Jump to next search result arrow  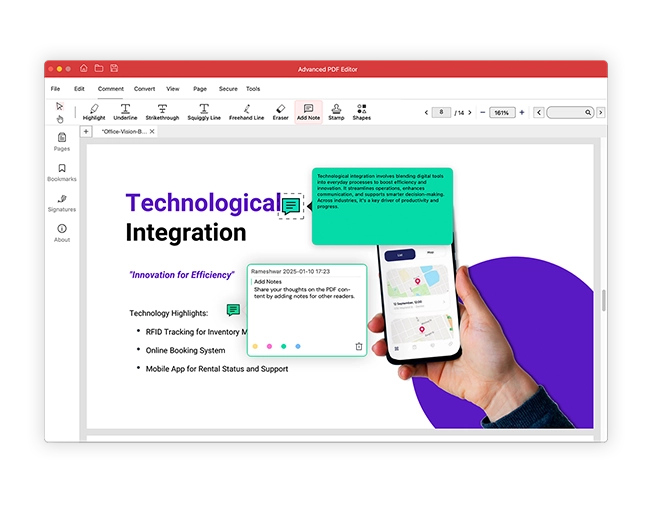click(x=600, y=112)
